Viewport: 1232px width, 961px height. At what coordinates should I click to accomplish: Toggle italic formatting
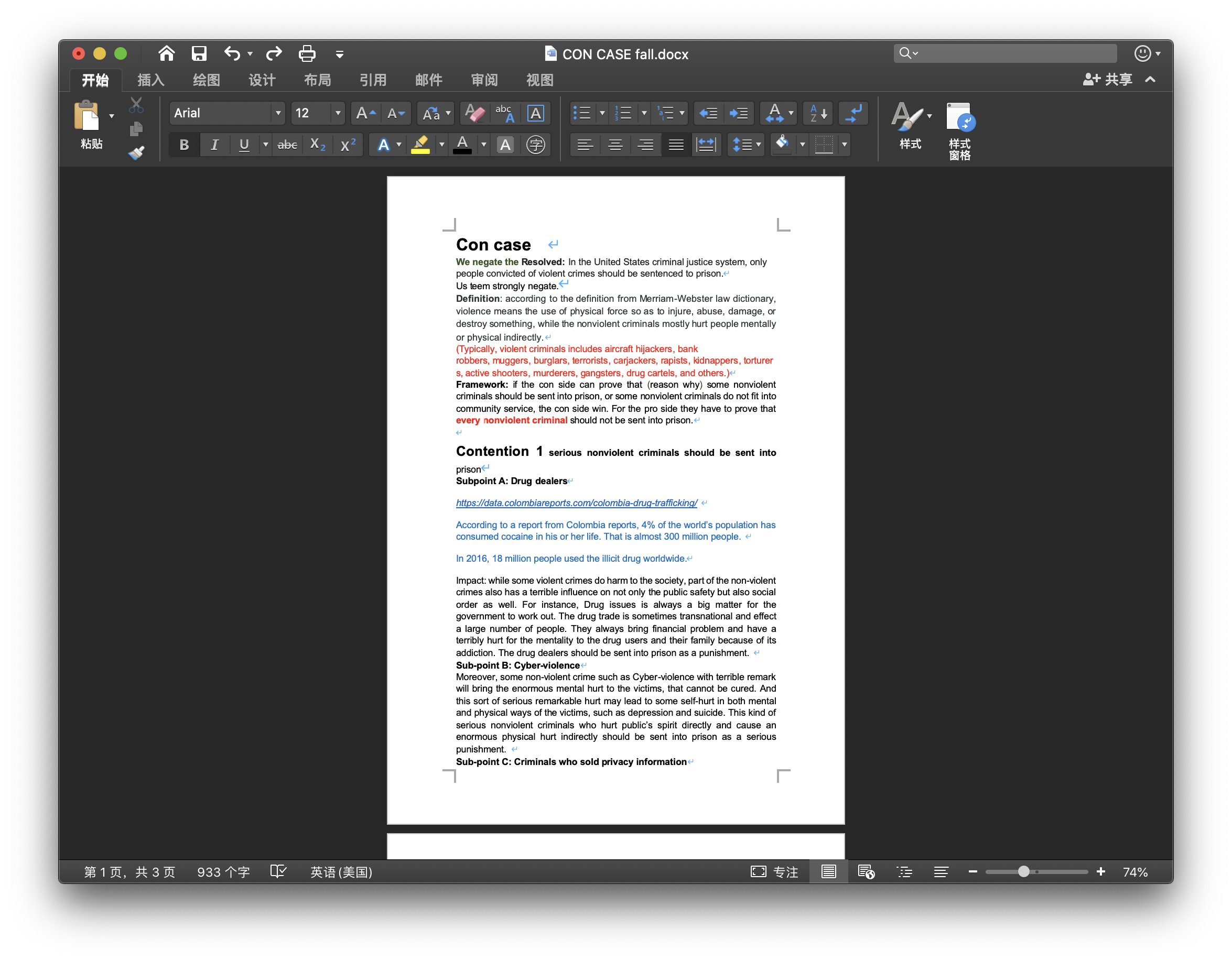click(214, 145)
